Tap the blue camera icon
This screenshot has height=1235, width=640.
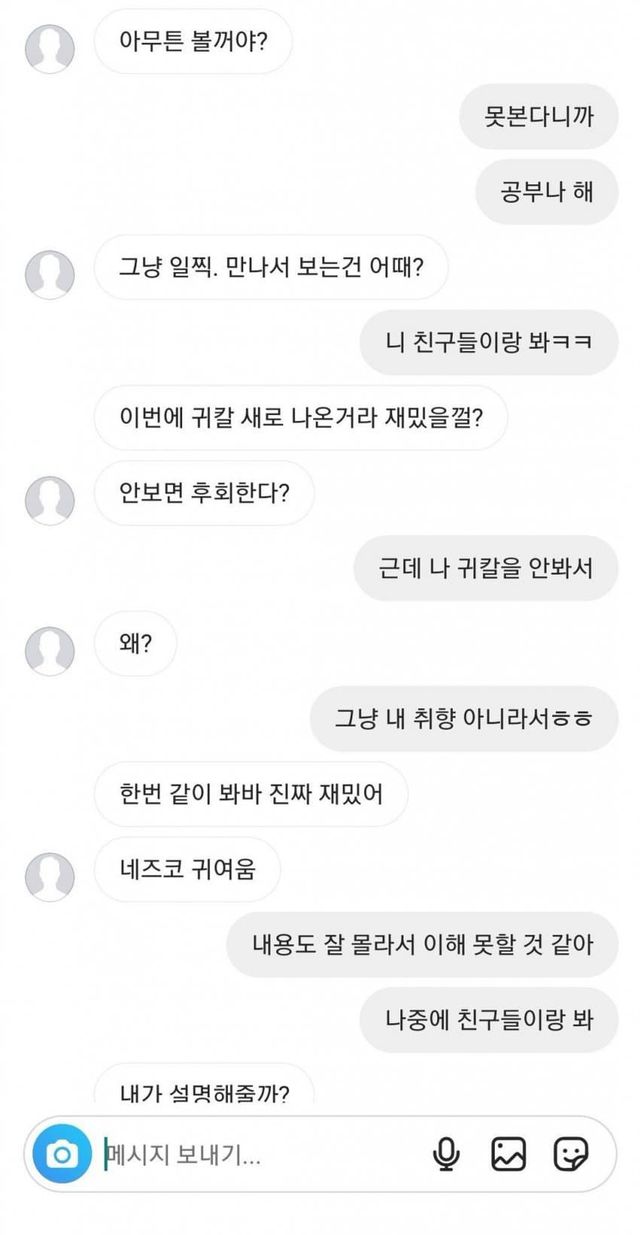pyautogui.click(x=62, y=1155)
